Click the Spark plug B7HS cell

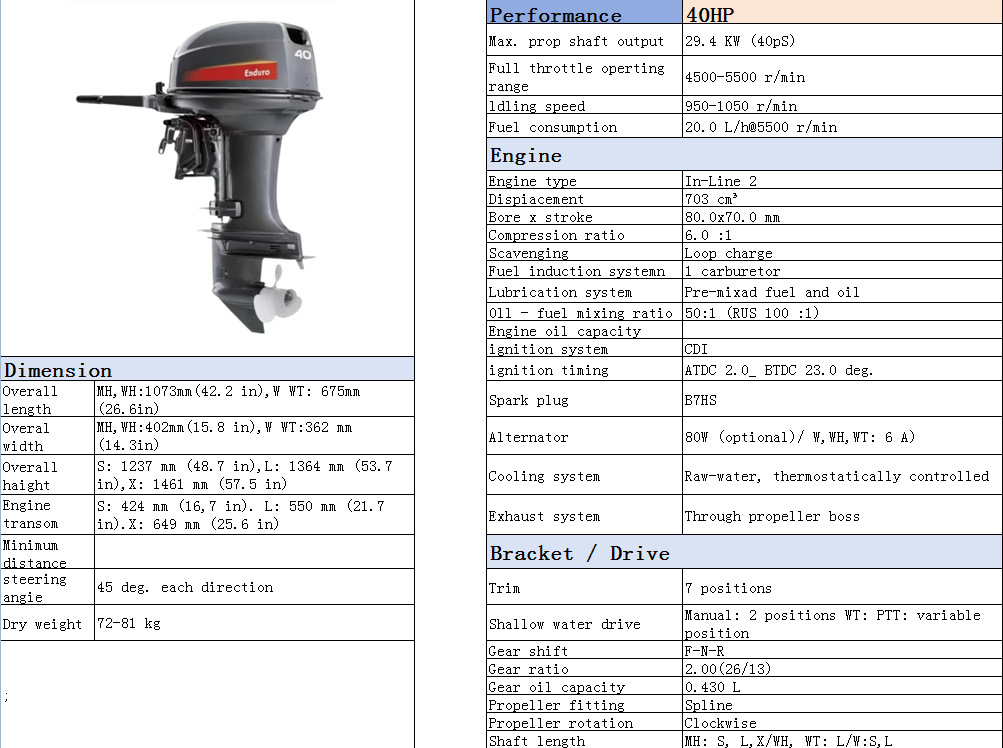(700, 400)
